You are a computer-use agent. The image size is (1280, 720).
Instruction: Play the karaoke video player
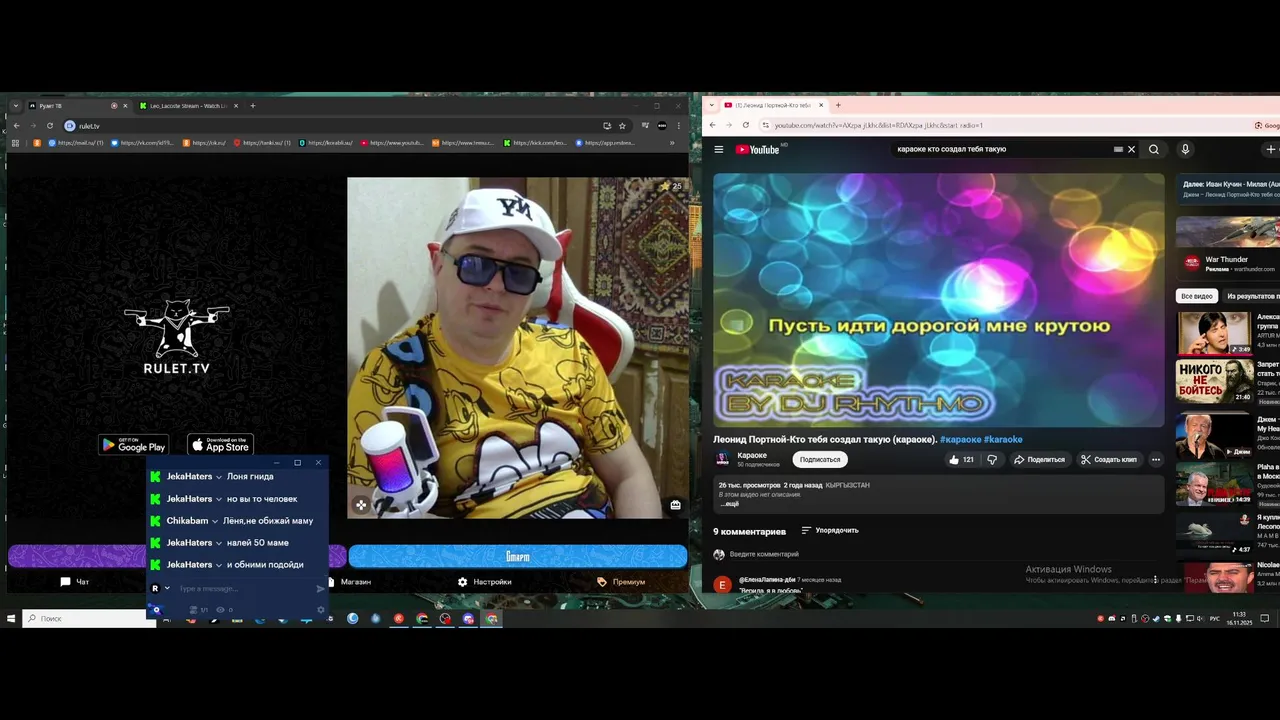point(939,300)
